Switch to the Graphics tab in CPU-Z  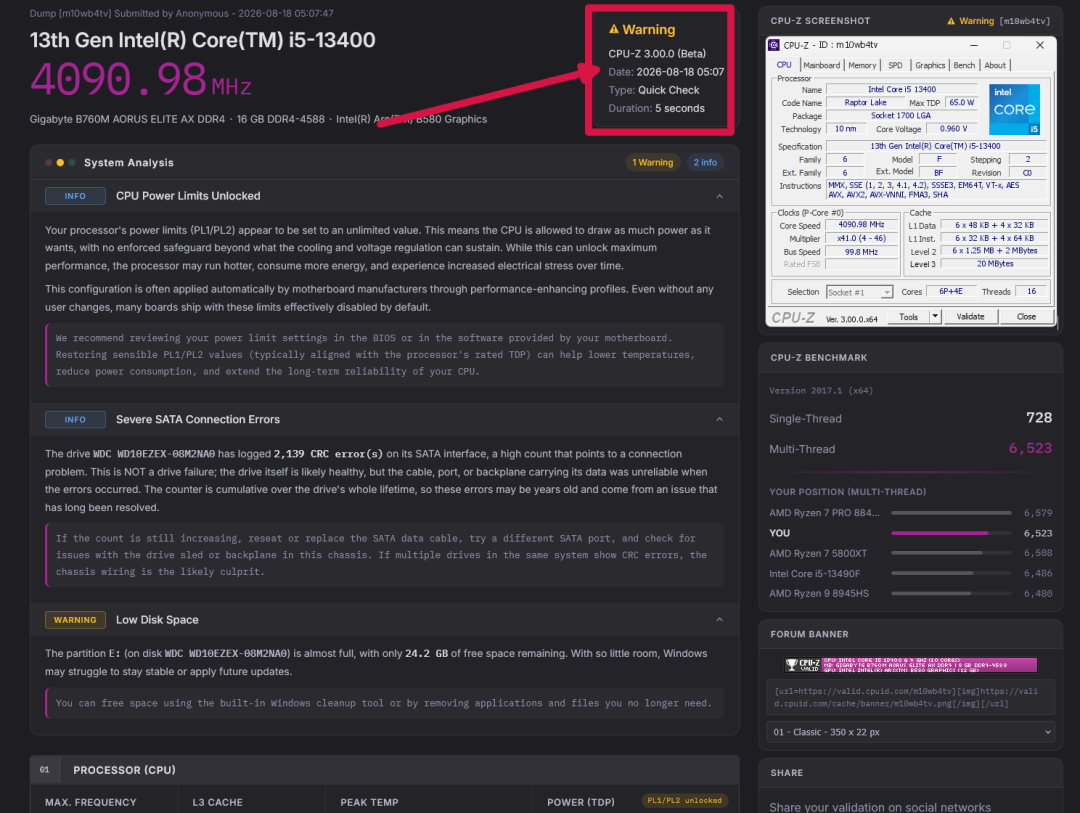point(930,65)
